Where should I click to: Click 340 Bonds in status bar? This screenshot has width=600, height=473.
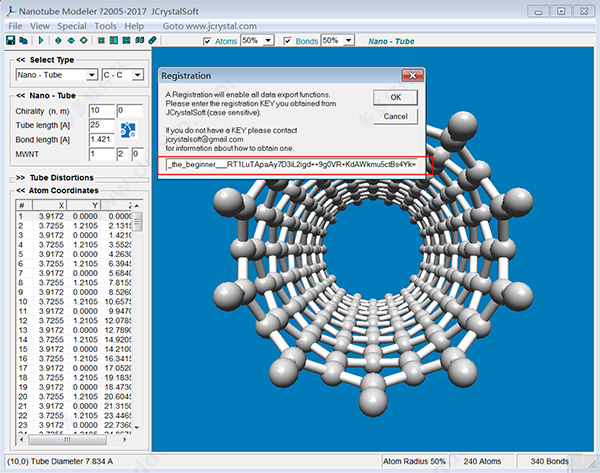point(549,461)
